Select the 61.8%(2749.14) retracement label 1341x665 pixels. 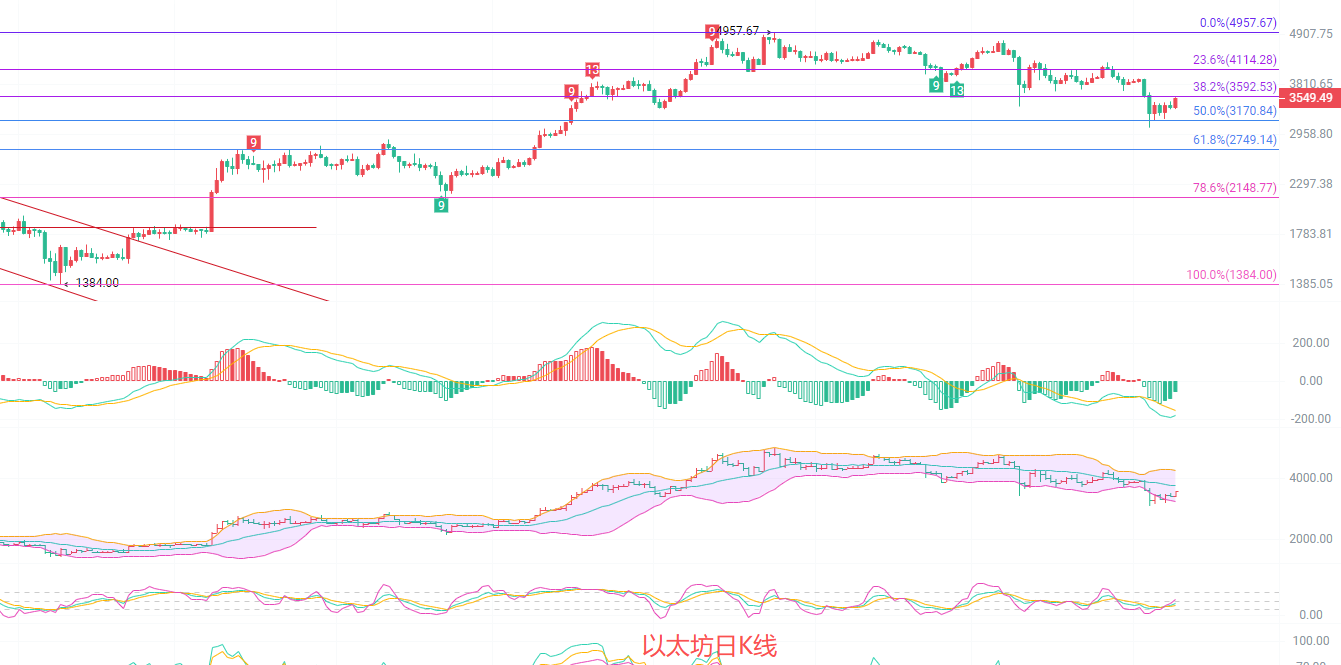click(1234, 140)
